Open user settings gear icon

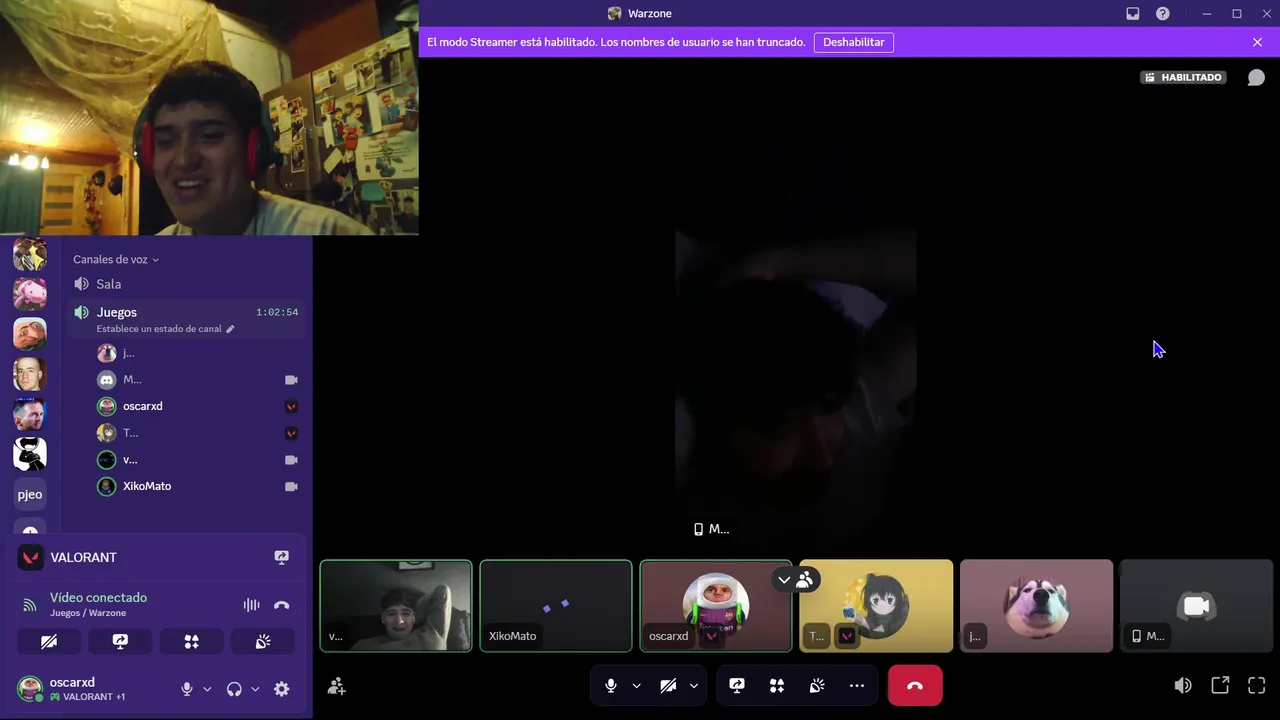pos(282,689)
